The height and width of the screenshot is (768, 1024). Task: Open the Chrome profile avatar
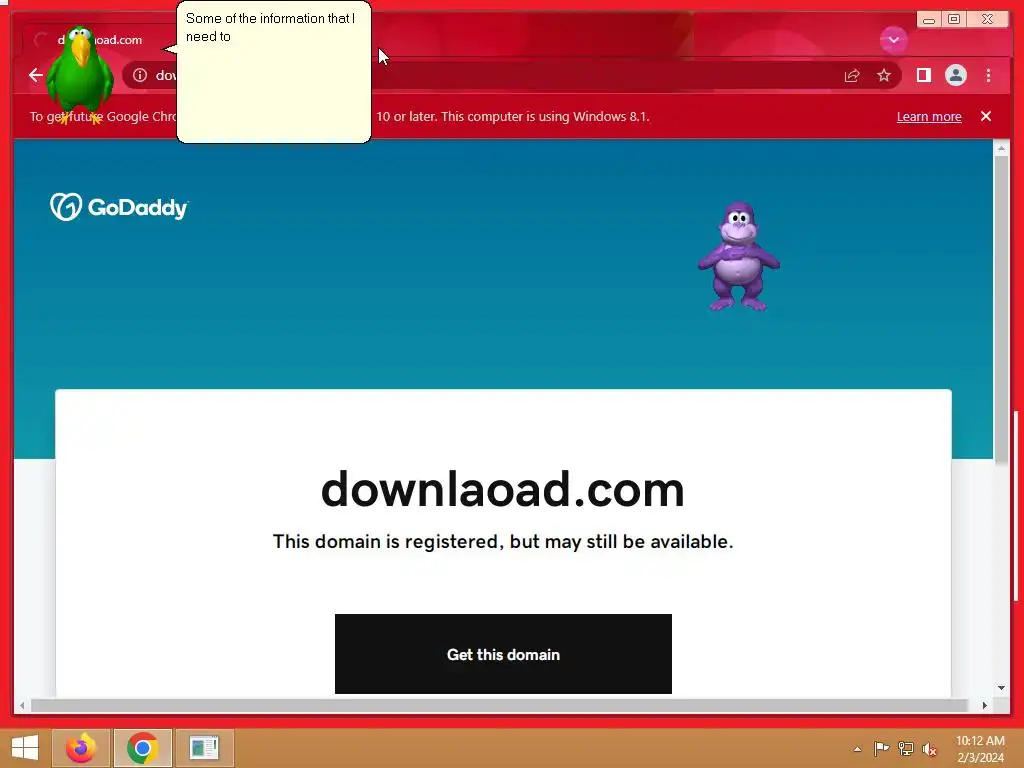[955, 76]
